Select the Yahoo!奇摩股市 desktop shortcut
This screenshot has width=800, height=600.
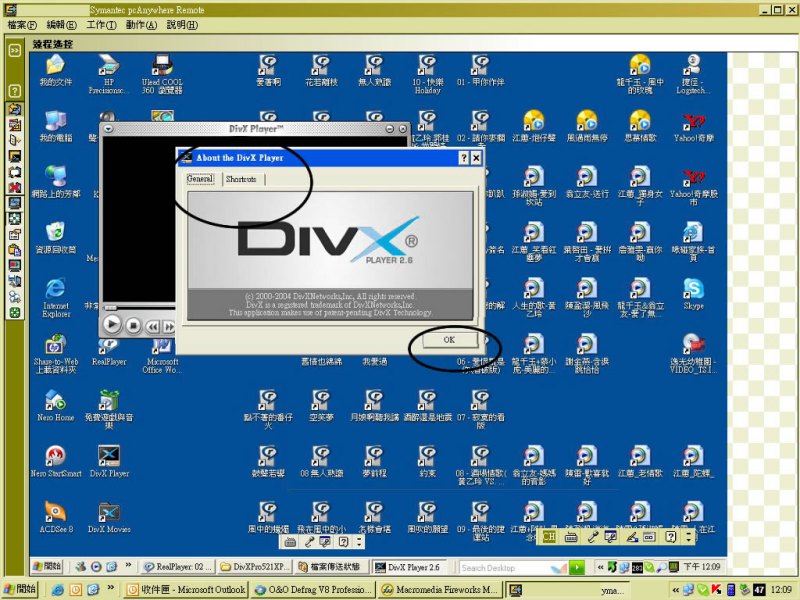point(693,186)
